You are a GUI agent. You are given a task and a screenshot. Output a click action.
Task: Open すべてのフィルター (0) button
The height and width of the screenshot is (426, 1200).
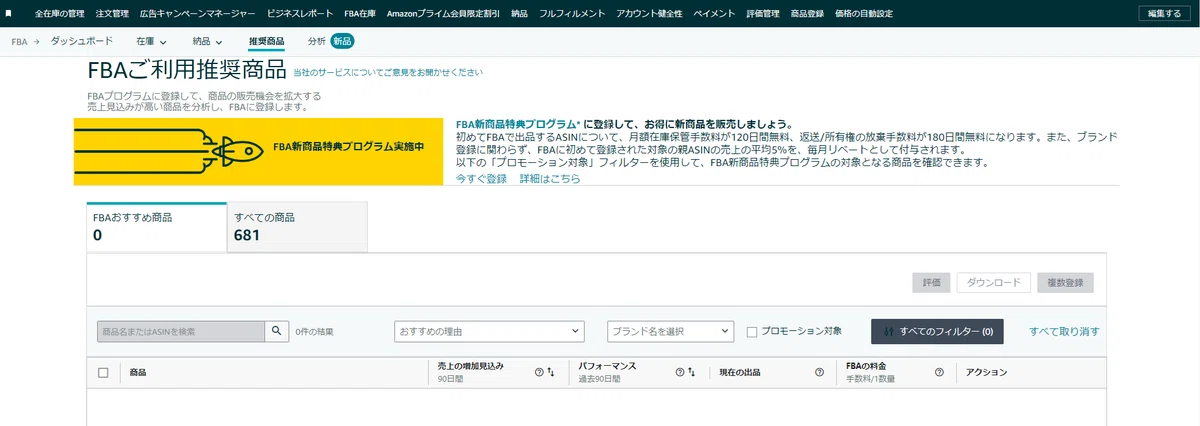(937, 331)
